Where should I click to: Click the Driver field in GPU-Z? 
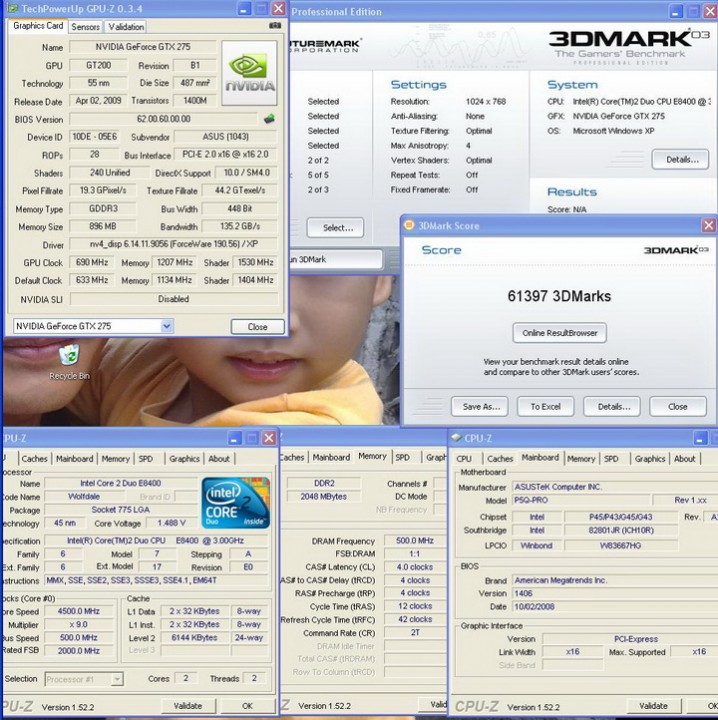[x=174, y=244]
